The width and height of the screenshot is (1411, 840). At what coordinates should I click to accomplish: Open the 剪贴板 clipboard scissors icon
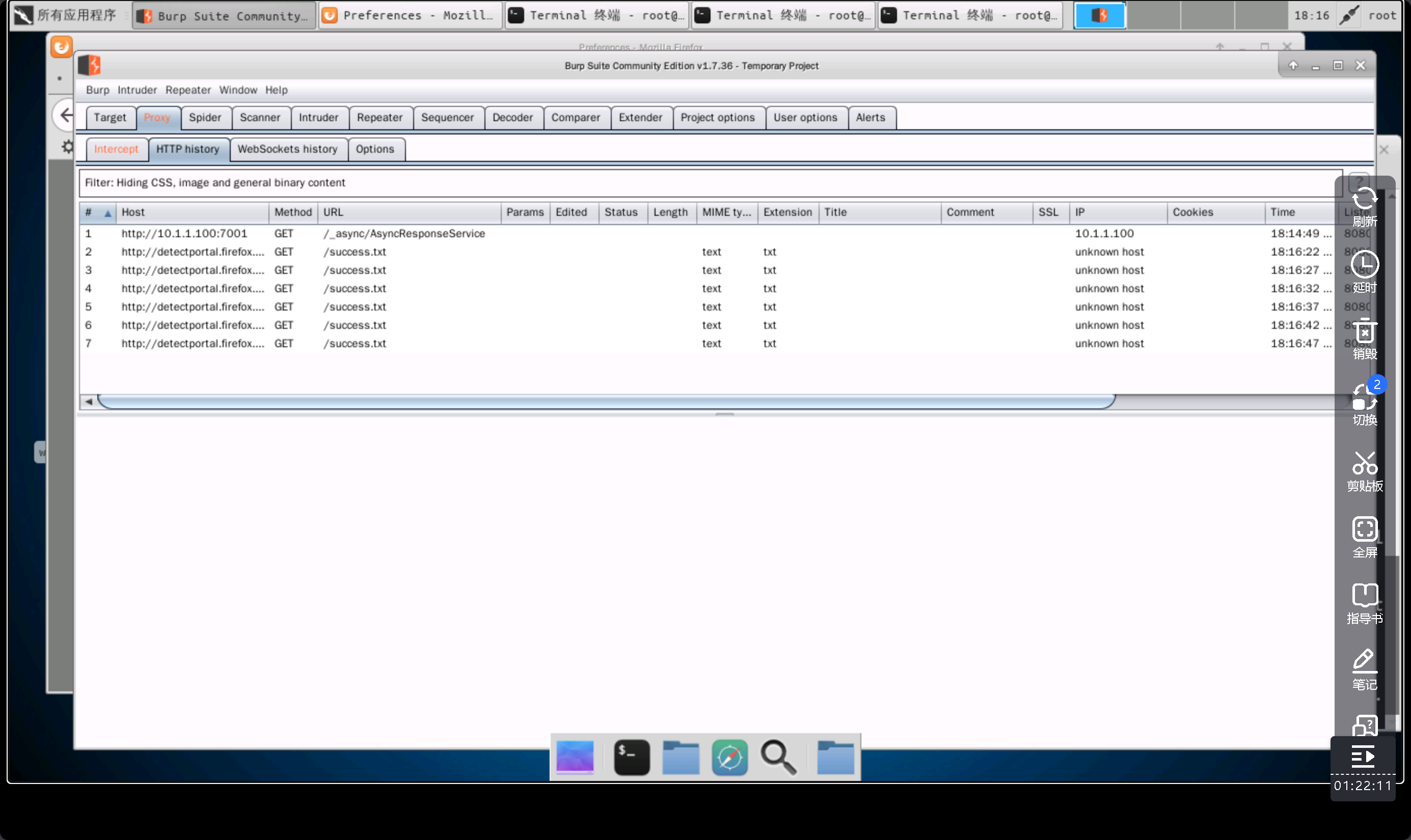pos(1364,464)
